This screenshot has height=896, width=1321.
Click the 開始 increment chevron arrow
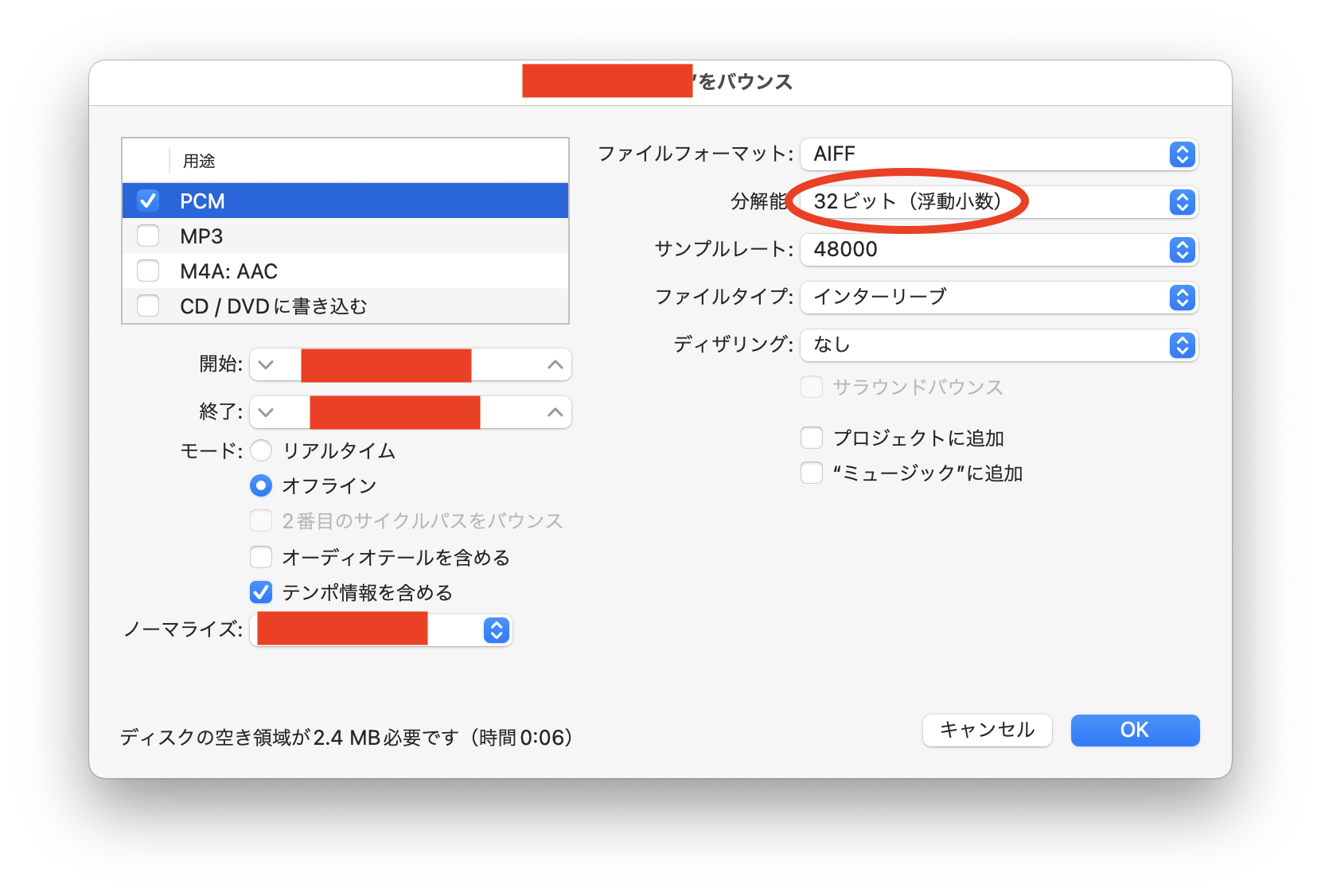[x=555, y=364]
